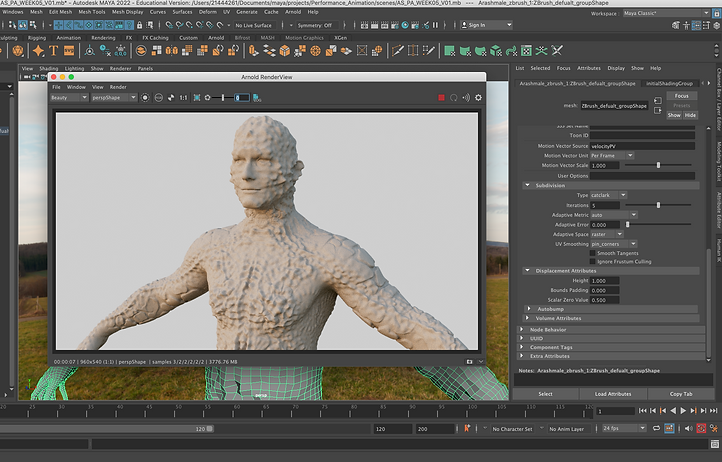The image size is (722, 462).
Task: Click the question mark selection mask icon
Action: [129, 25]
